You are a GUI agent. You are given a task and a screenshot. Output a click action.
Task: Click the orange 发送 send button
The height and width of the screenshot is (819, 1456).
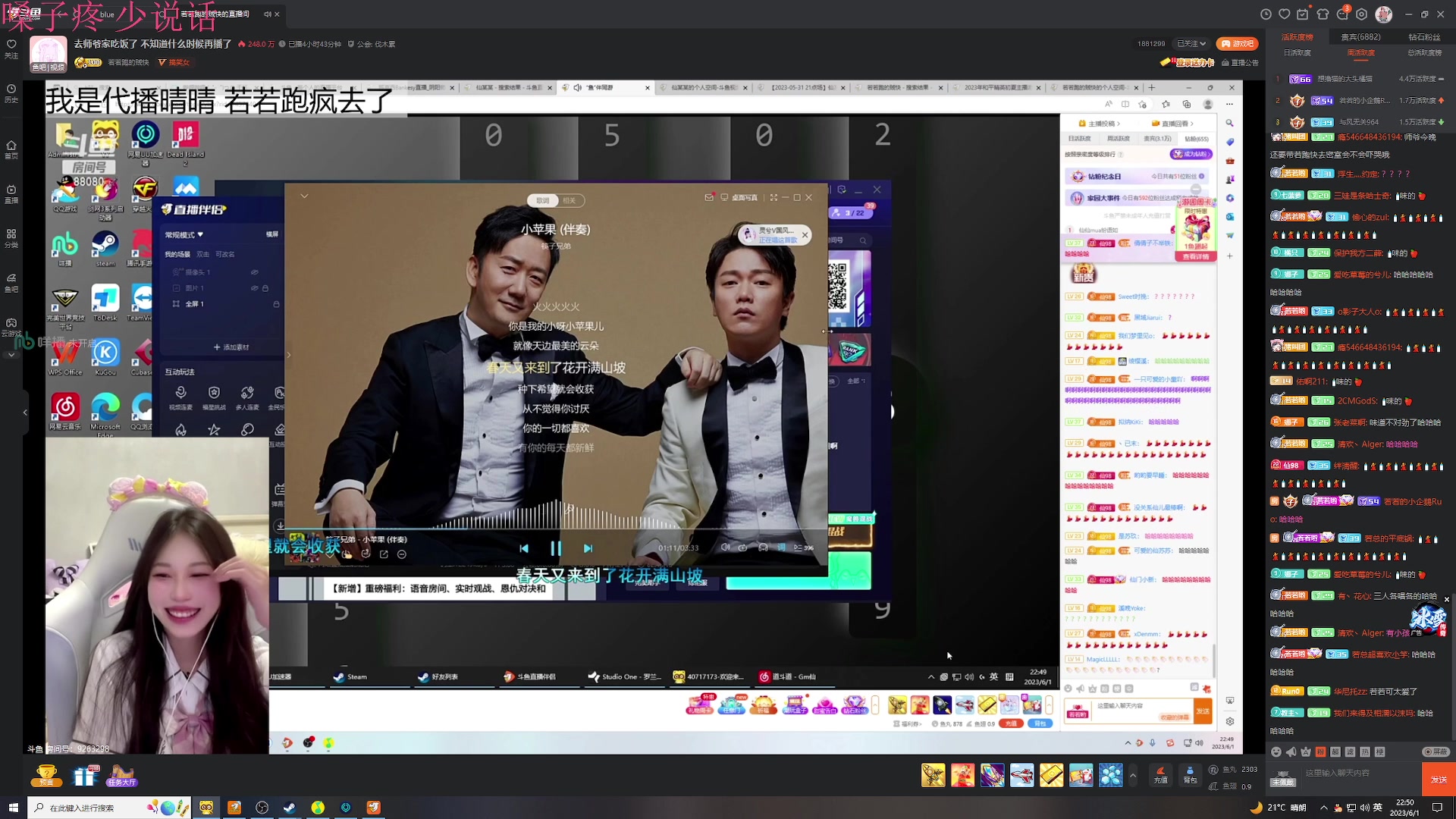point(1439,779)
